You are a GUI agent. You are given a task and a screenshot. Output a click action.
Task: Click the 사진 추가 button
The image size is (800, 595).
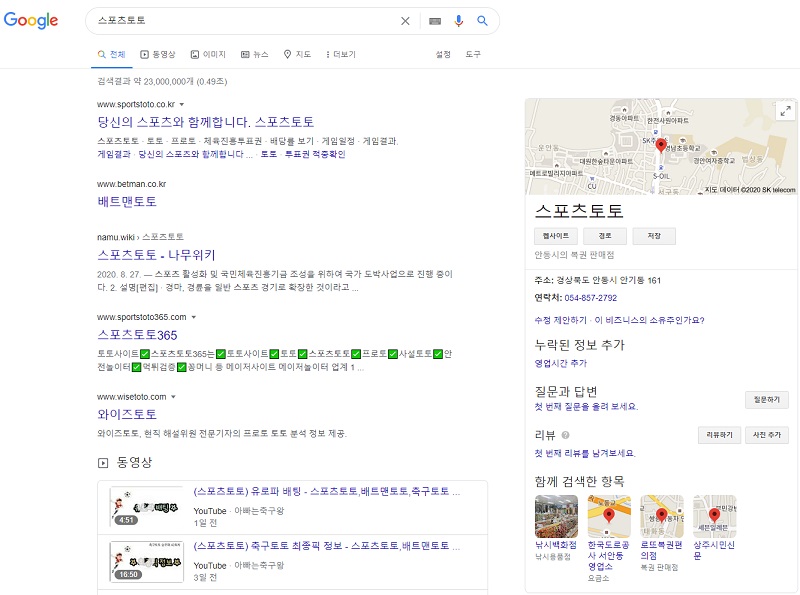pos(767,435)
